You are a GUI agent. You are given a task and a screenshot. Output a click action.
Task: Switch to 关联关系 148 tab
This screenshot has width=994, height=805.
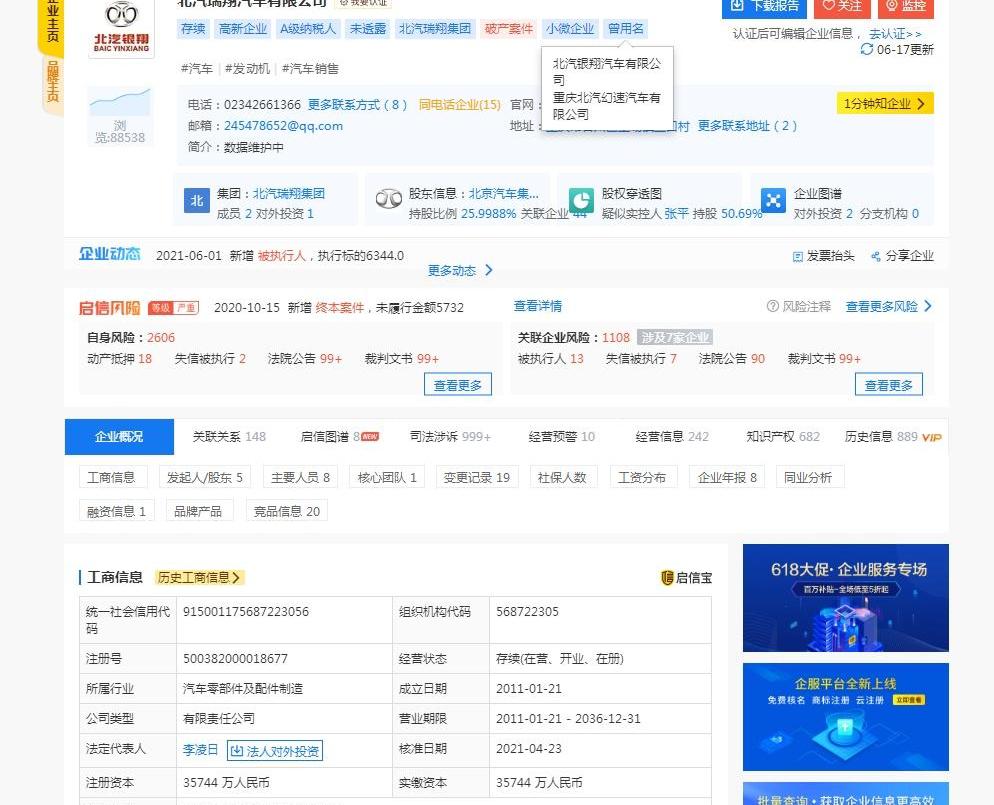[x=229, y=437]
